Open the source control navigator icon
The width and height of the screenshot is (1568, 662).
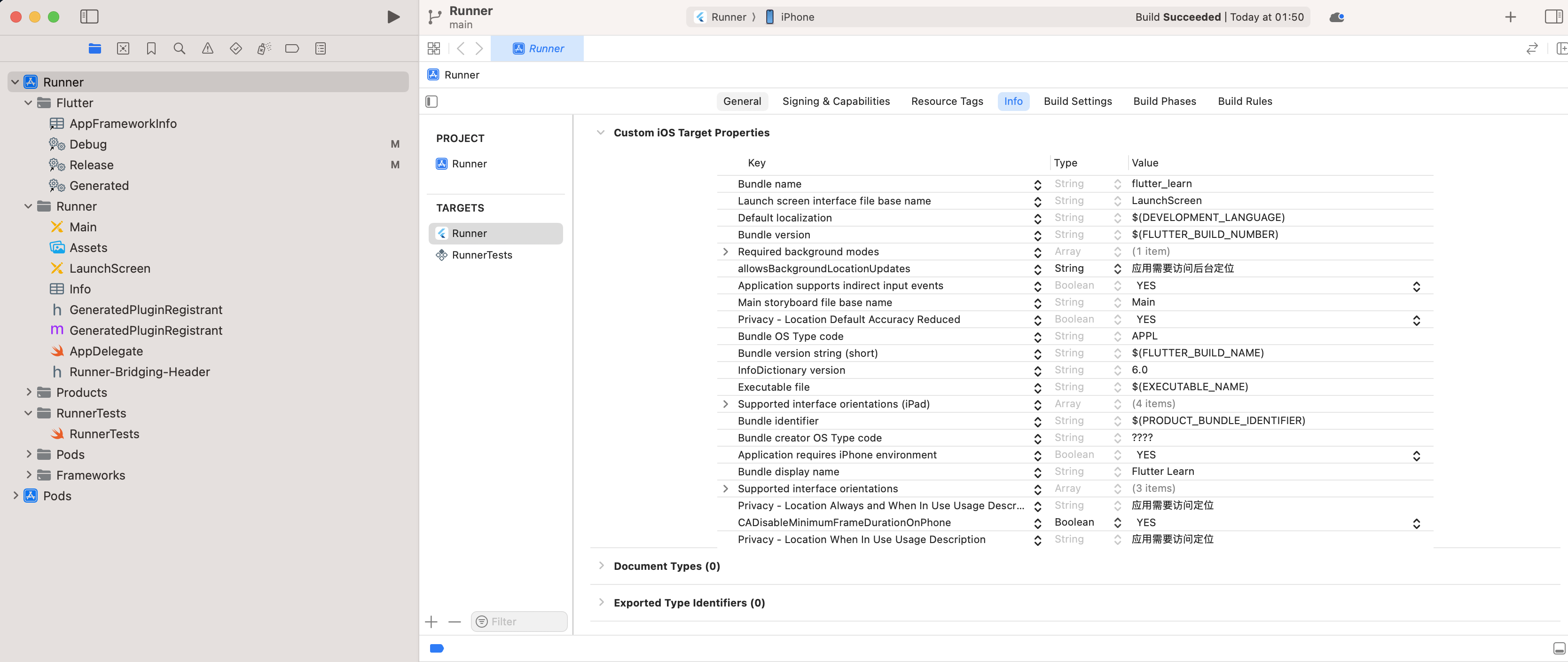(x=123, y=49)
